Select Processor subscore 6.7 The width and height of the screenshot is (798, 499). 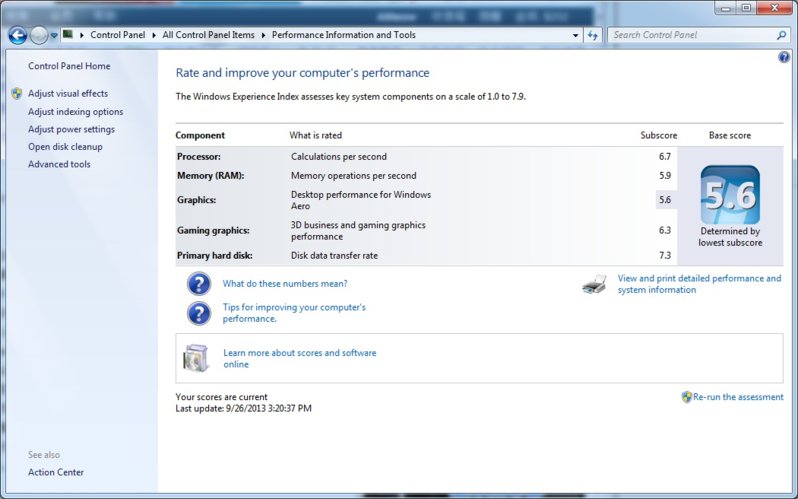[665, 156]
